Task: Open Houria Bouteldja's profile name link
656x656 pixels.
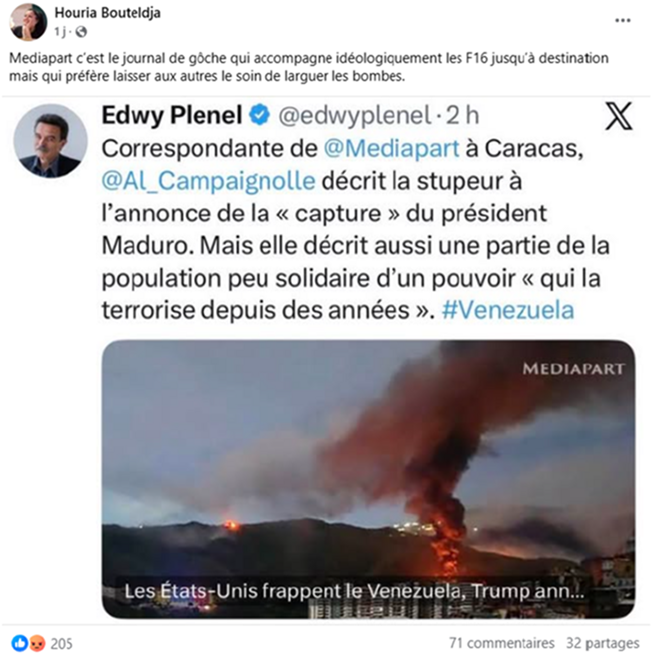Action: click(x=108, y=13)
